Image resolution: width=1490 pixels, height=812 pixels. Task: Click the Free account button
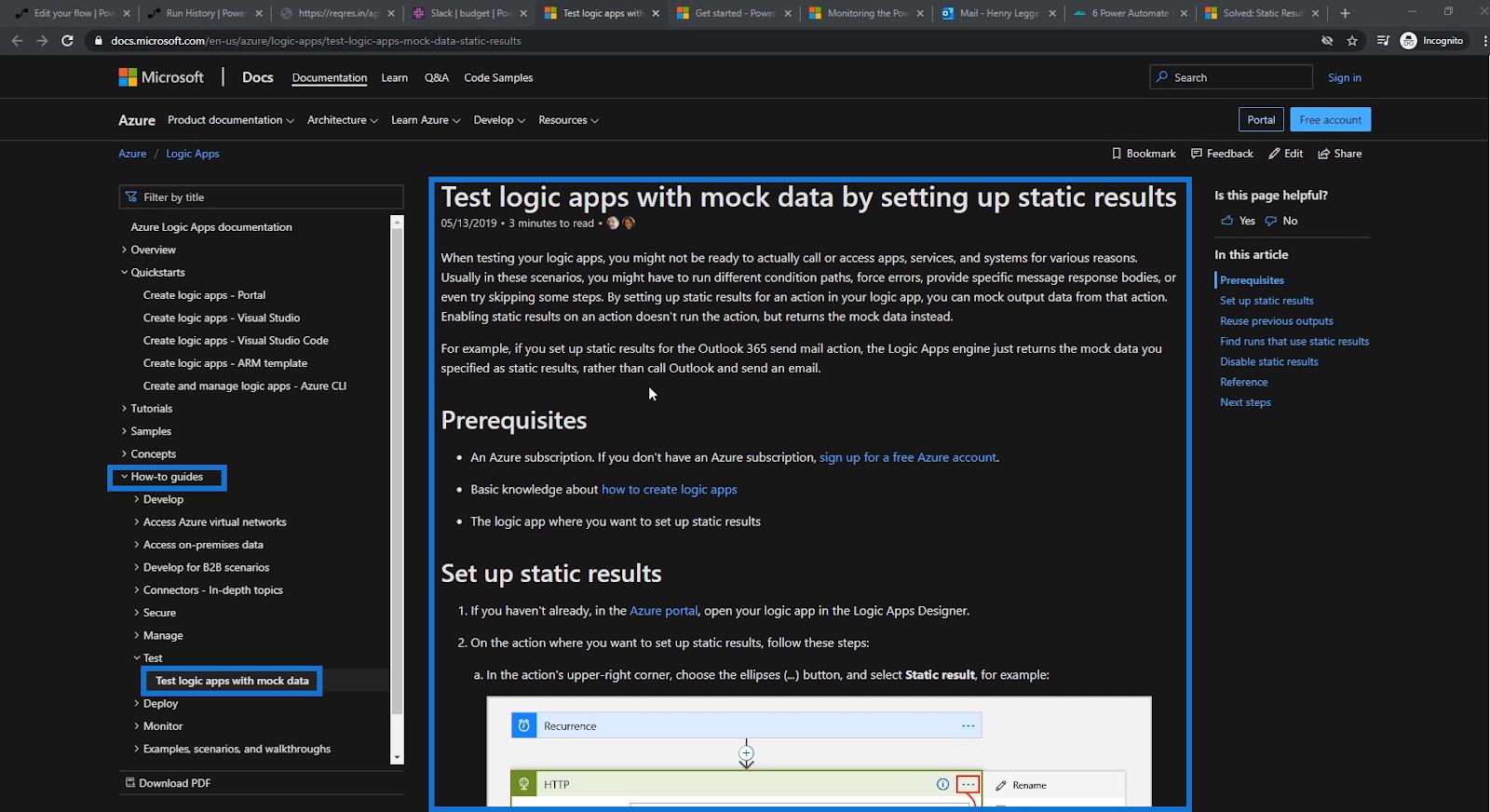tap(1330, 120)
